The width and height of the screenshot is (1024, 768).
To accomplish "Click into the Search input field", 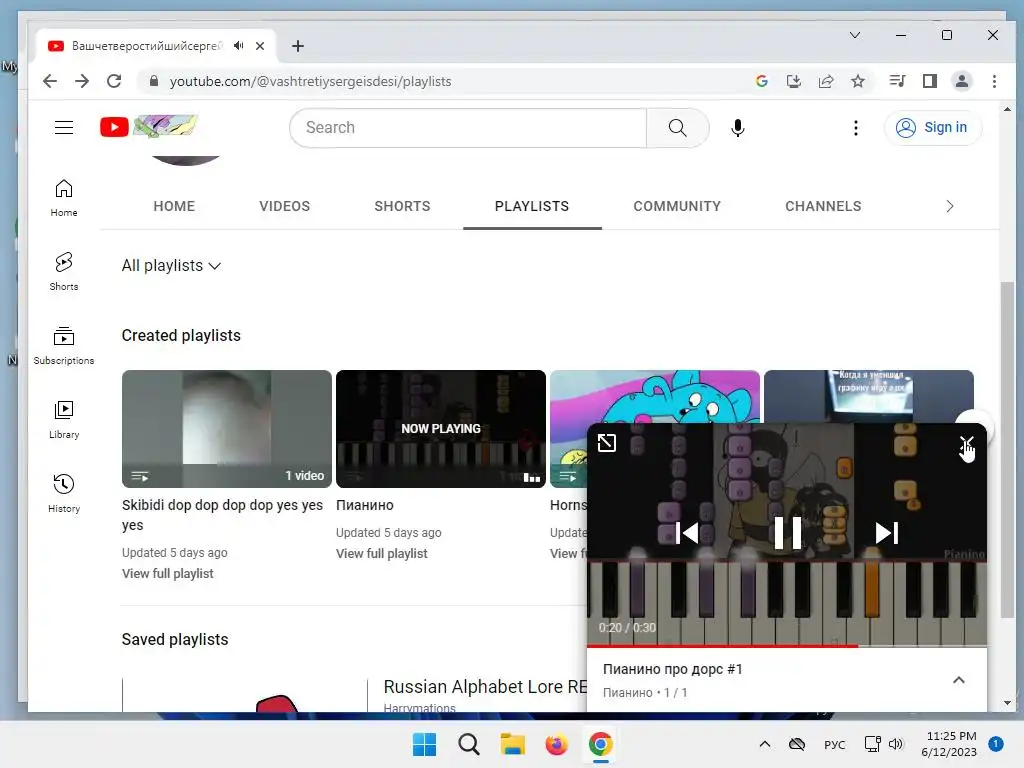I will point(468,128).
